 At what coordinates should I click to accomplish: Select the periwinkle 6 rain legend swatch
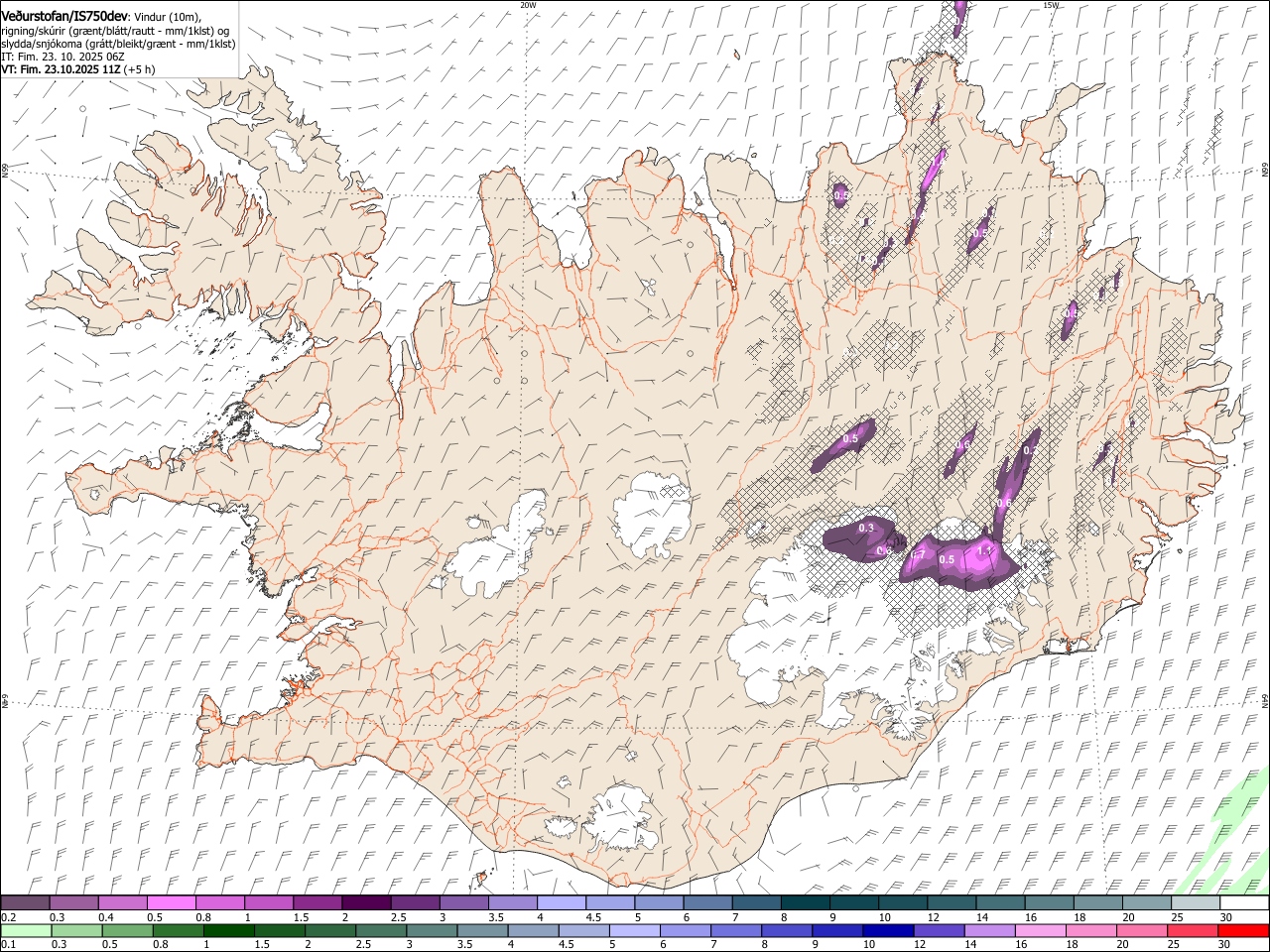point(685,930)
